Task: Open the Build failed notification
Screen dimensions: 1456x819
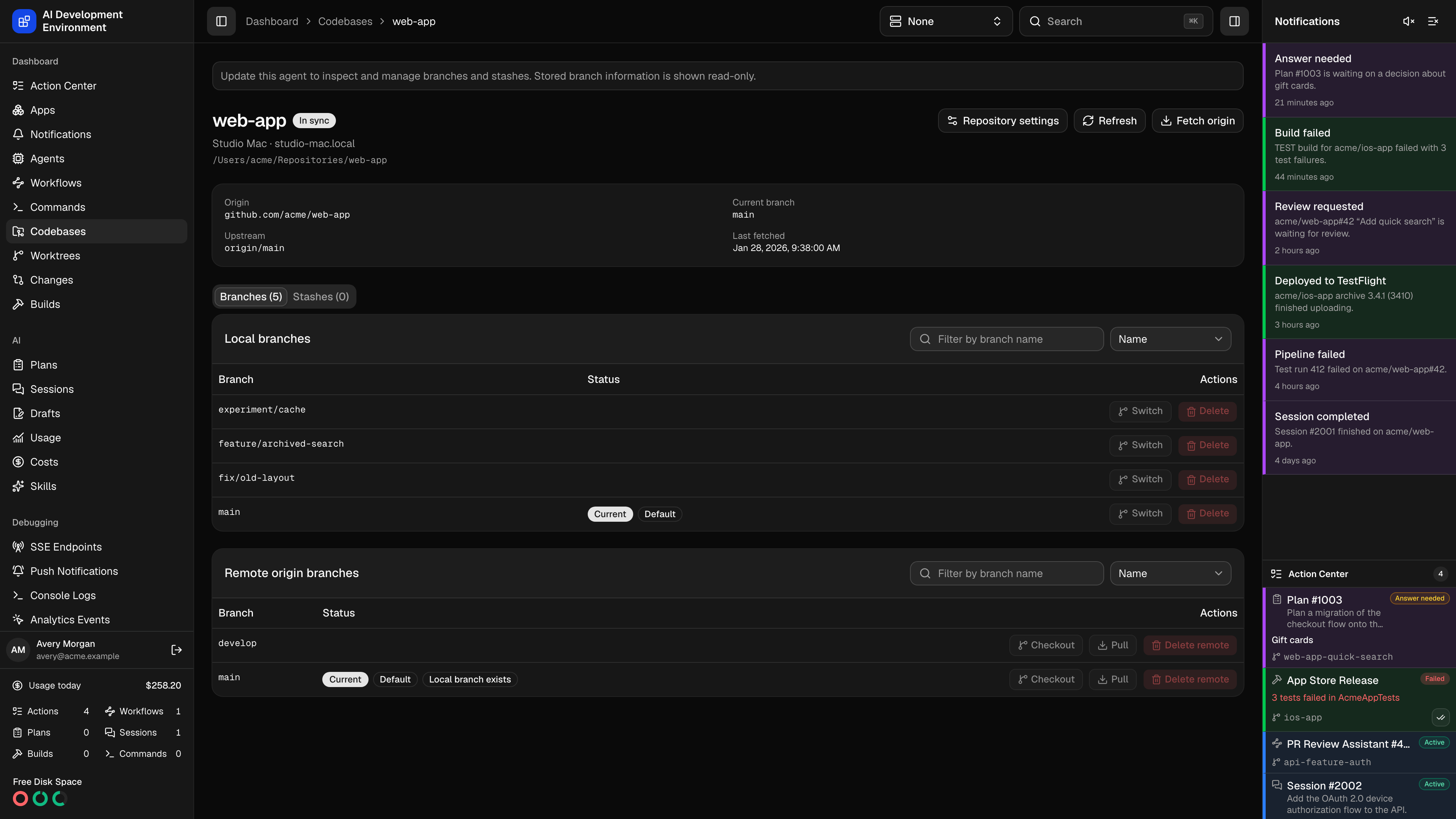Action: point(1359,154)
